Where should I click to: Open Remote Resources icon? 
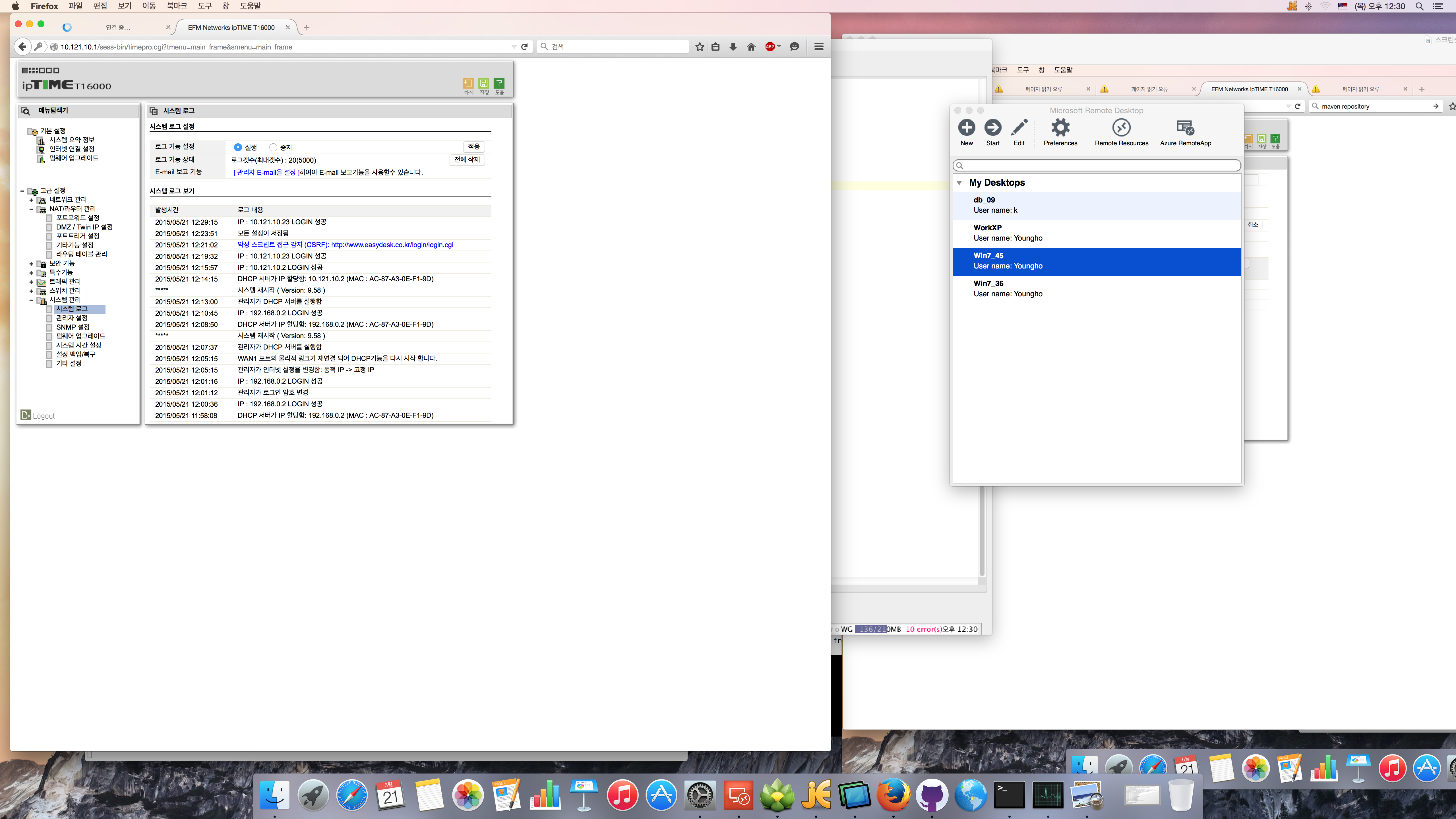point(1121,128)
